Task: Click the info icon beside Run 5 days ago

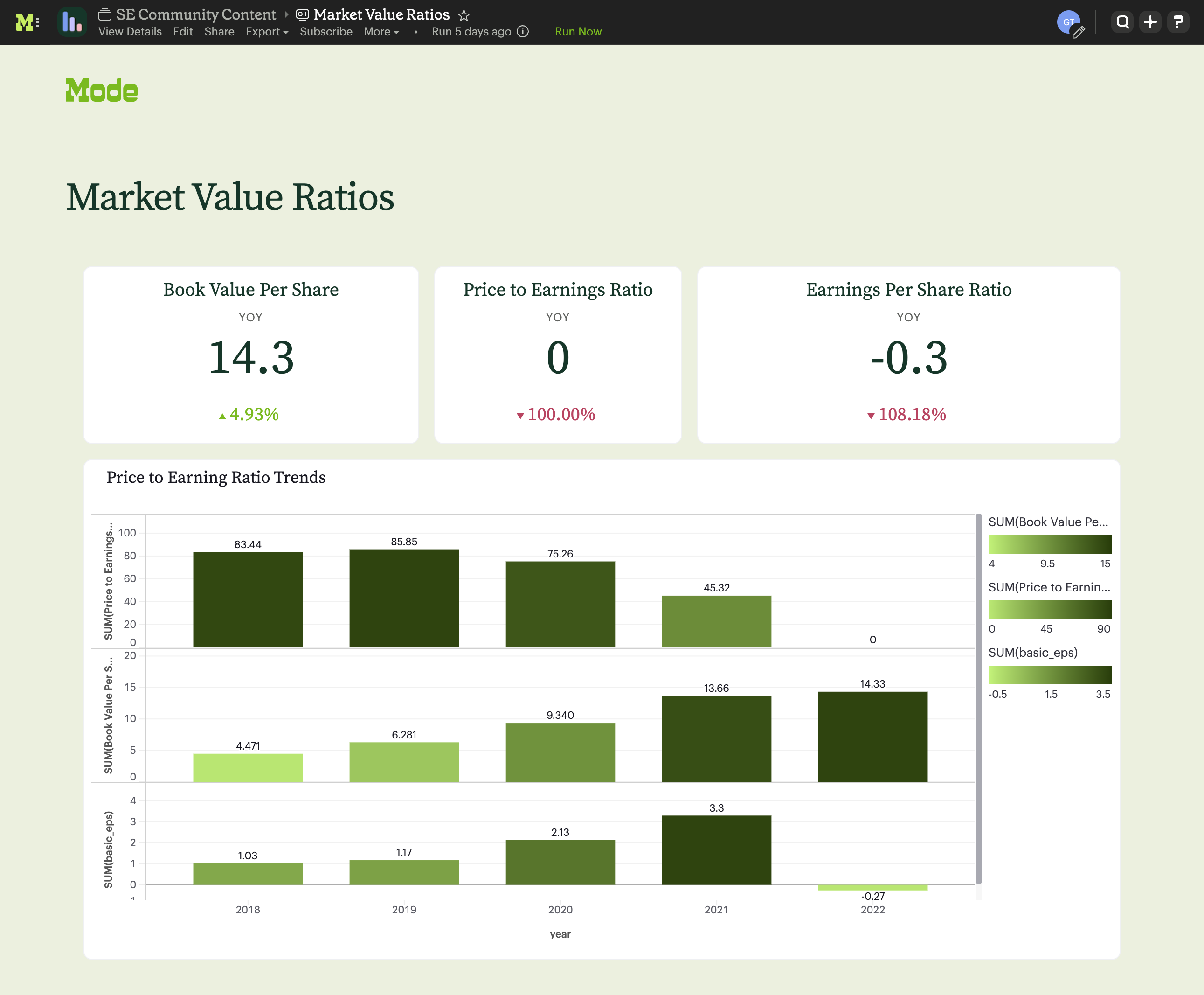Action: [x=523, y=32]
